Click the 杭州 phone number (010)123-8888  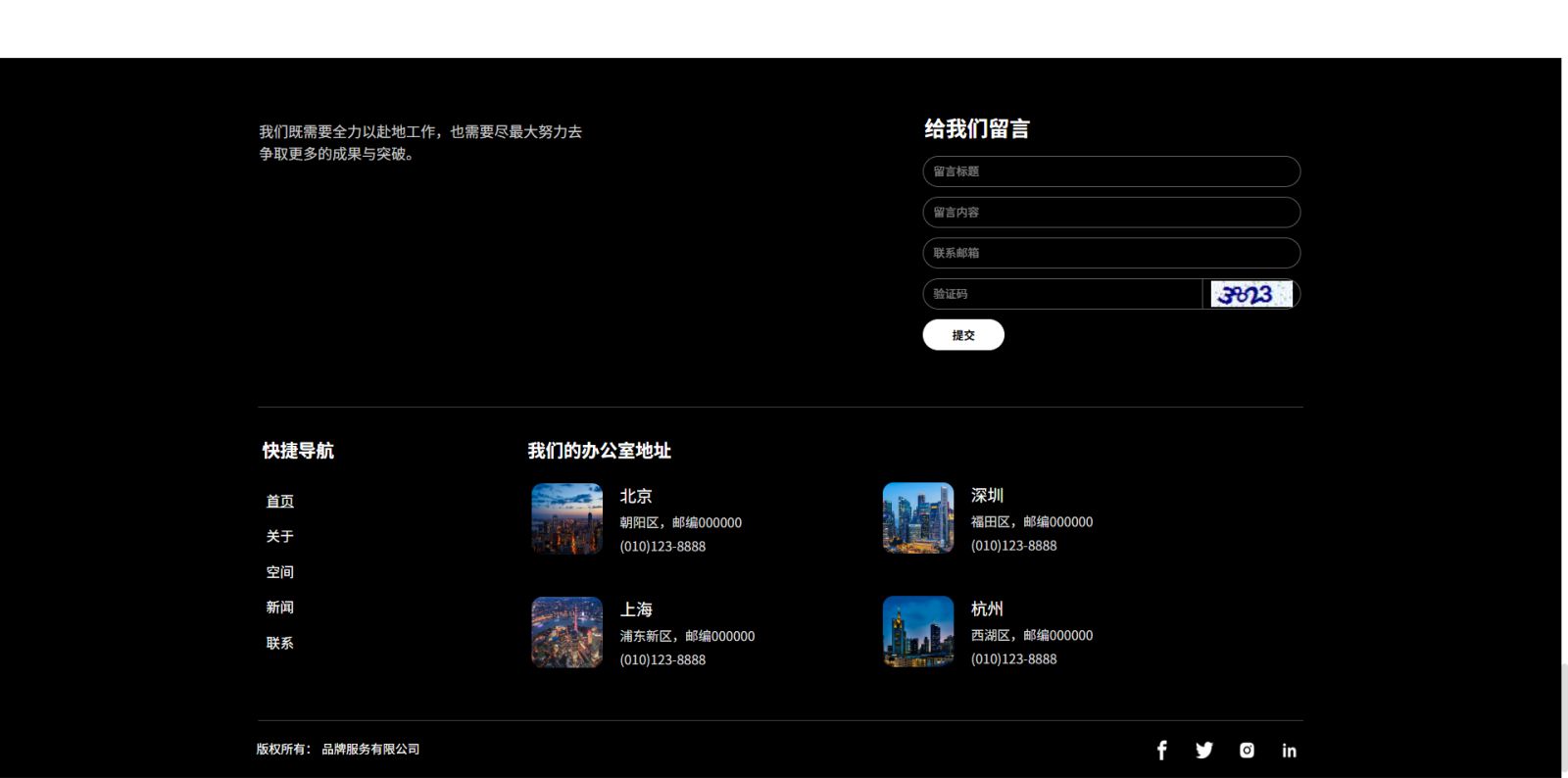pos(1013,659)
